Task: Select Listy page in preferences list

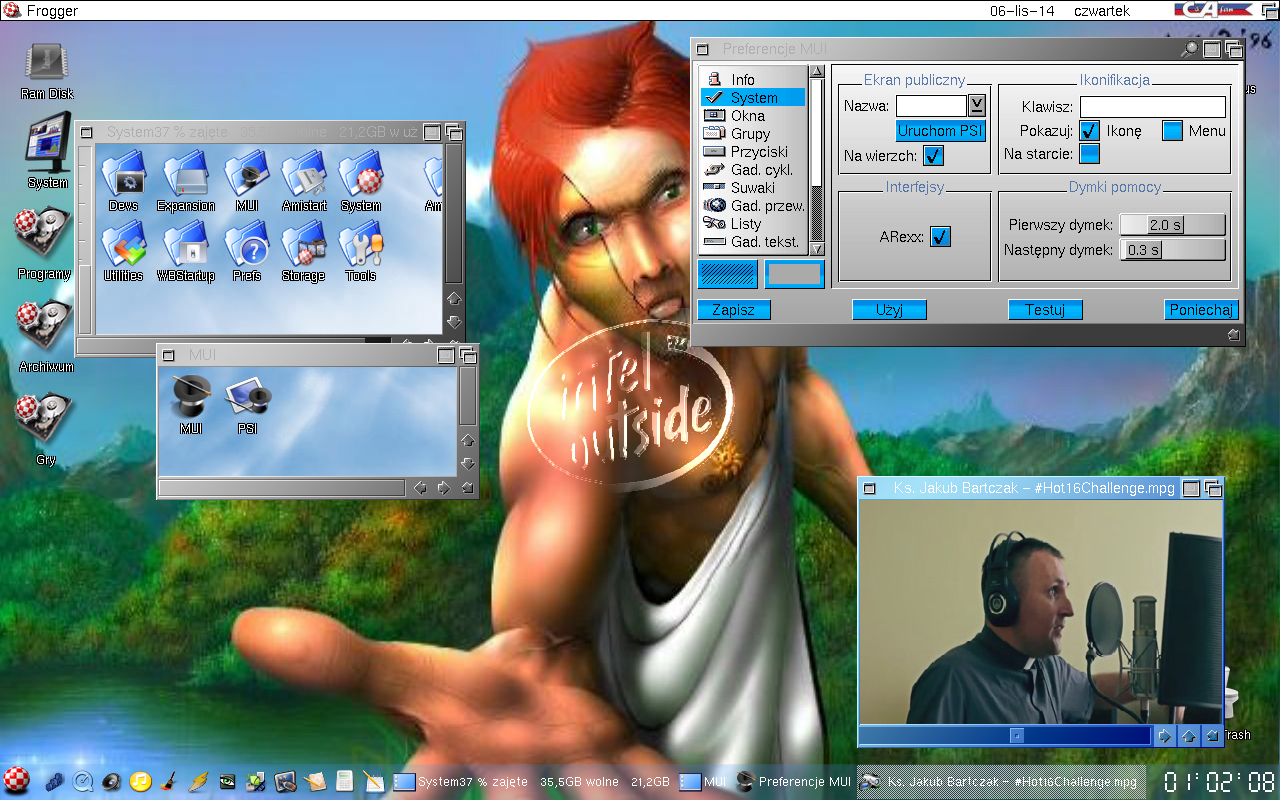Action: click(x=754, y=223)
